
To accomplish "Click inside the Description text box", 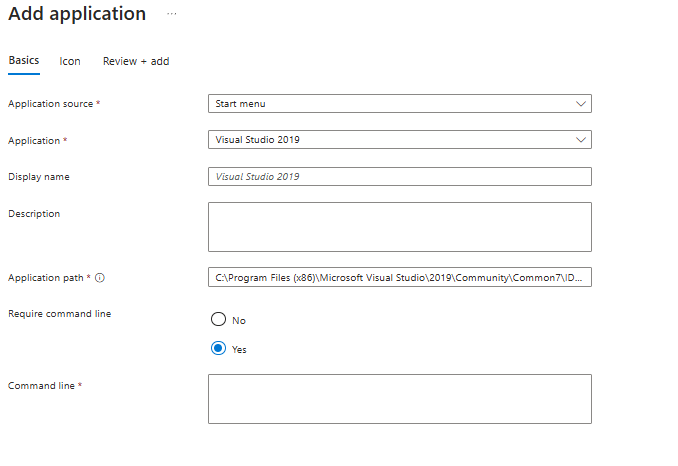I will (x=400, y=227).
